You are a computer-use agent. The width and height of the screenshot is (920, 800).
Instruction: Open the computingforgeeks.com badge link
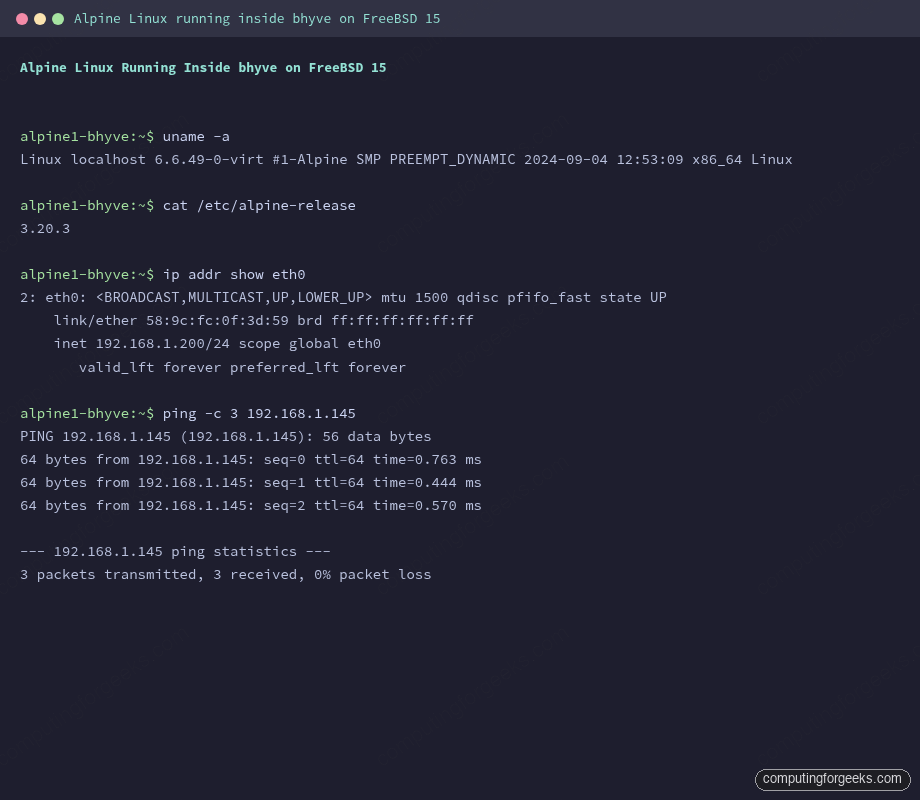point(832,779)
